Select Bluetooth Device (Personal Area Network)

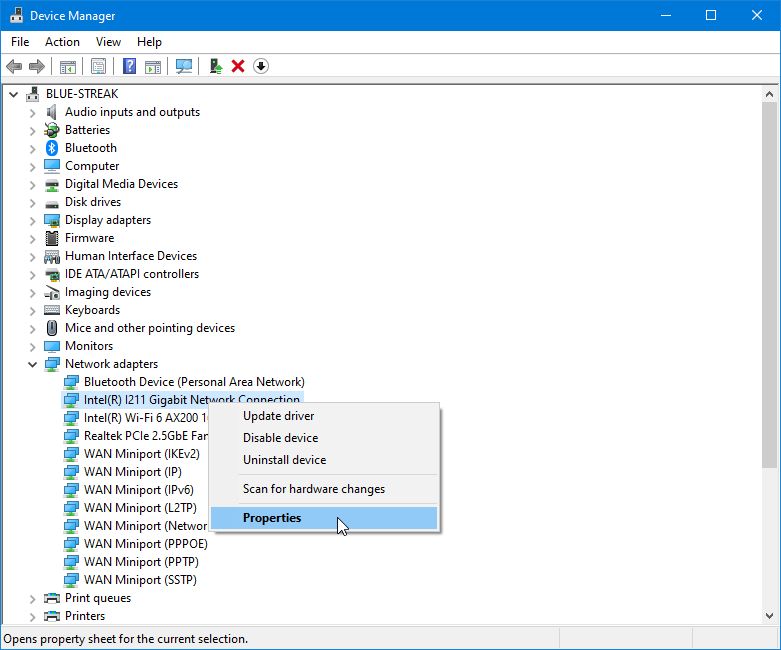point(194,382)
